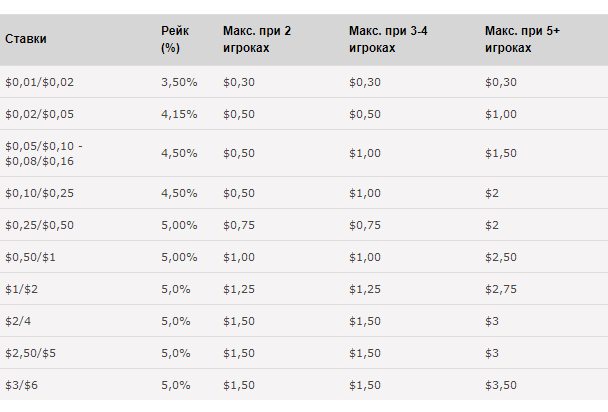Screen dimensions: 608x412
Task: Click the $0,05/$0,10 - $0,08/$0,16 stakes cell
Action: [x=44, y=153]
